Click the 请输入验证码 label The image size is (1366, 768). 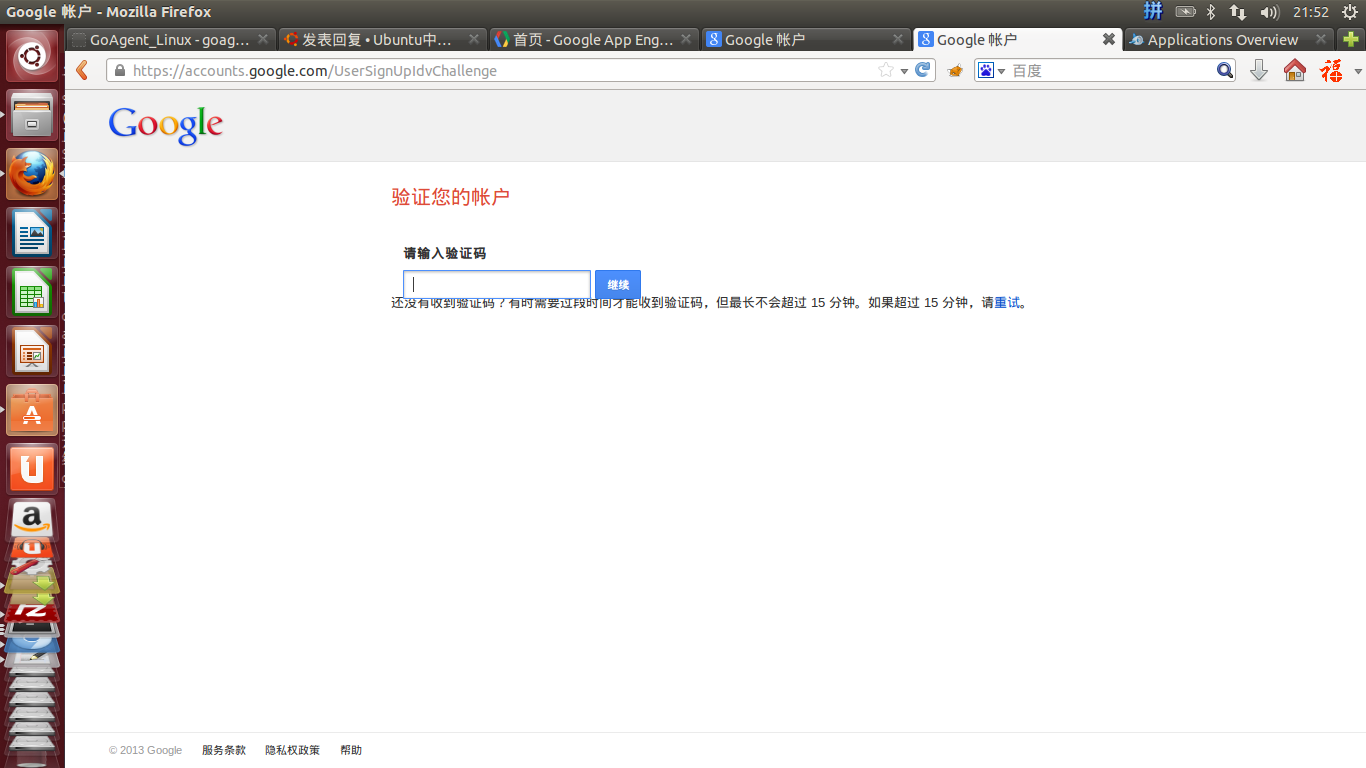point(445,254)
